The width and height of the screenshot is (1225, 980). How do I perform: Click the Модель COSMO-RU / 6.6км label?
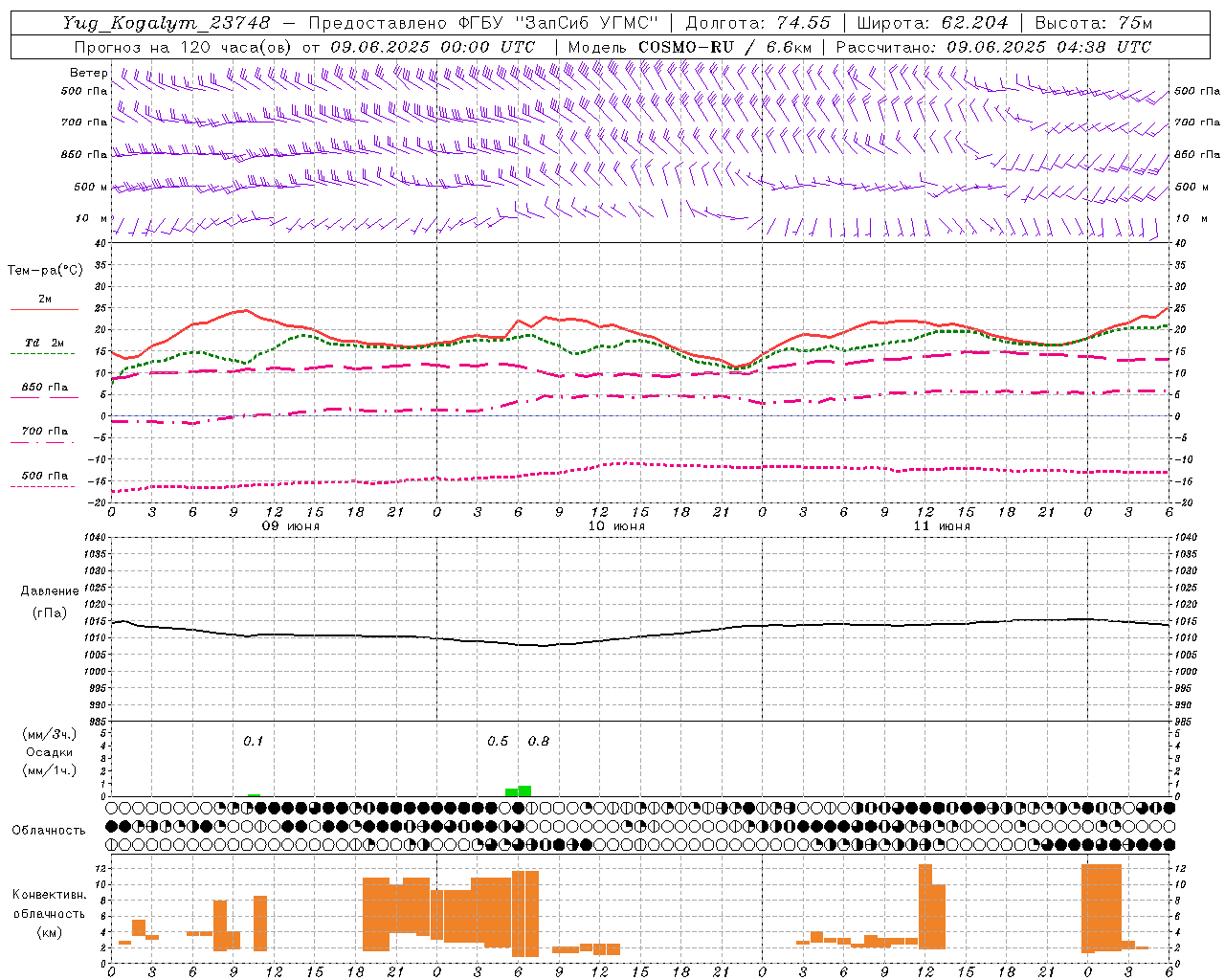689,47
